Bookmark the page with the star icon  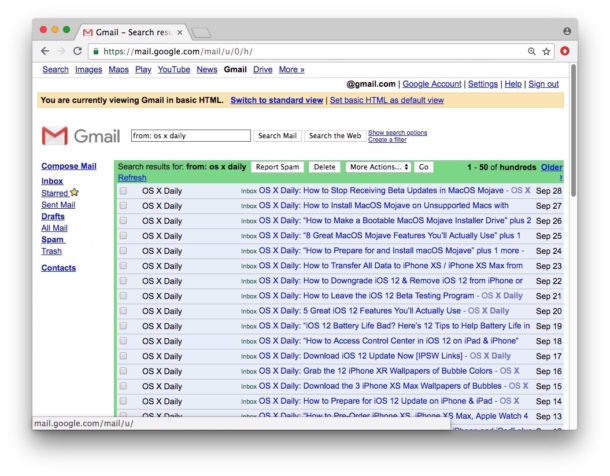[546, 51]
